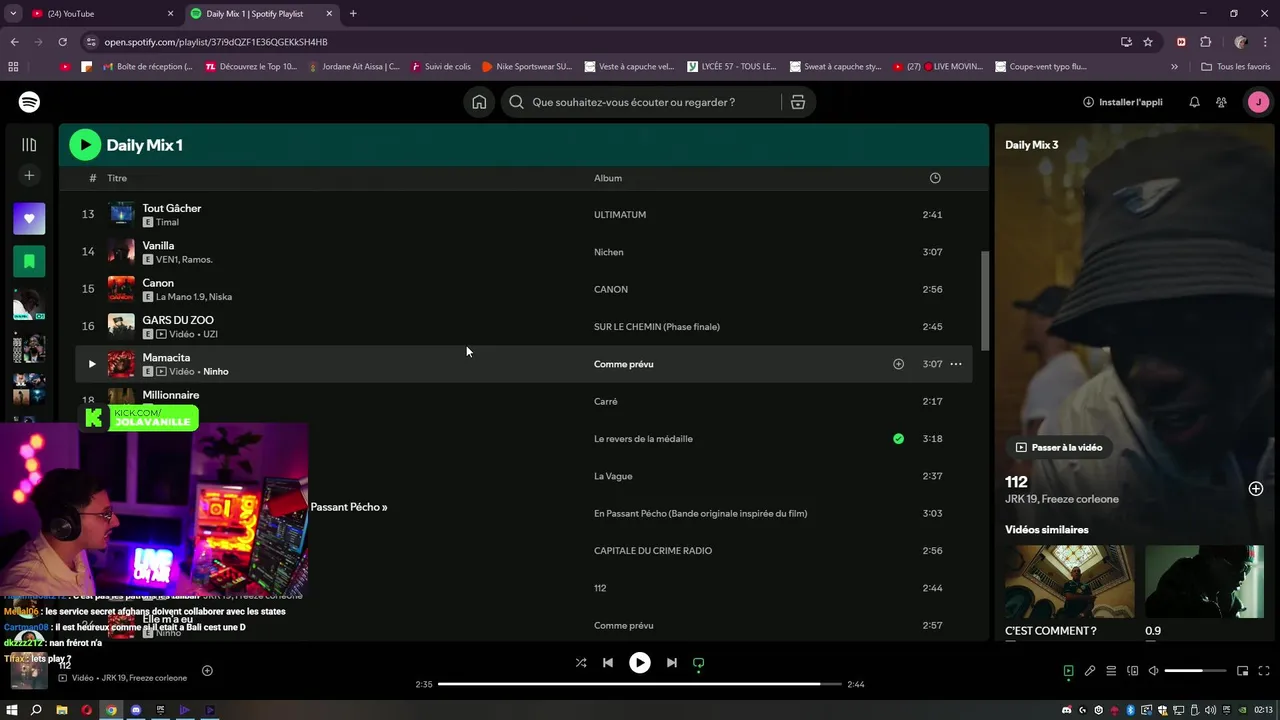Open the browse icon in search bar
Screen dimensions: 1280x720
point(797,102)
